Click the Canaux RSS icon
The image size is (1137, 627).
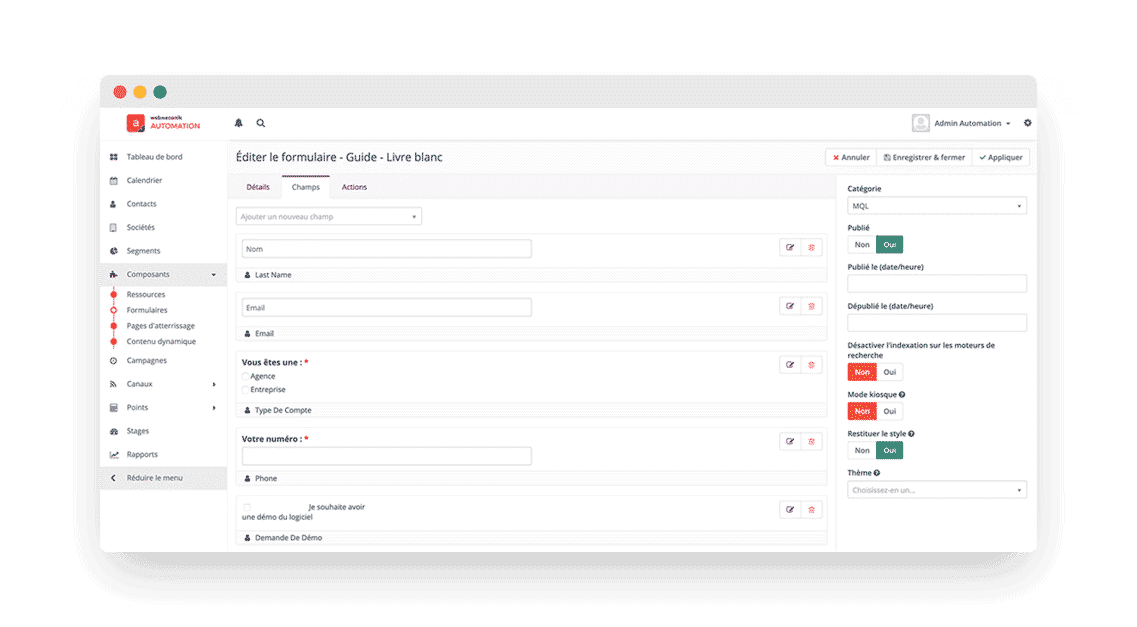pyautogui.click(x=113, y=384)
